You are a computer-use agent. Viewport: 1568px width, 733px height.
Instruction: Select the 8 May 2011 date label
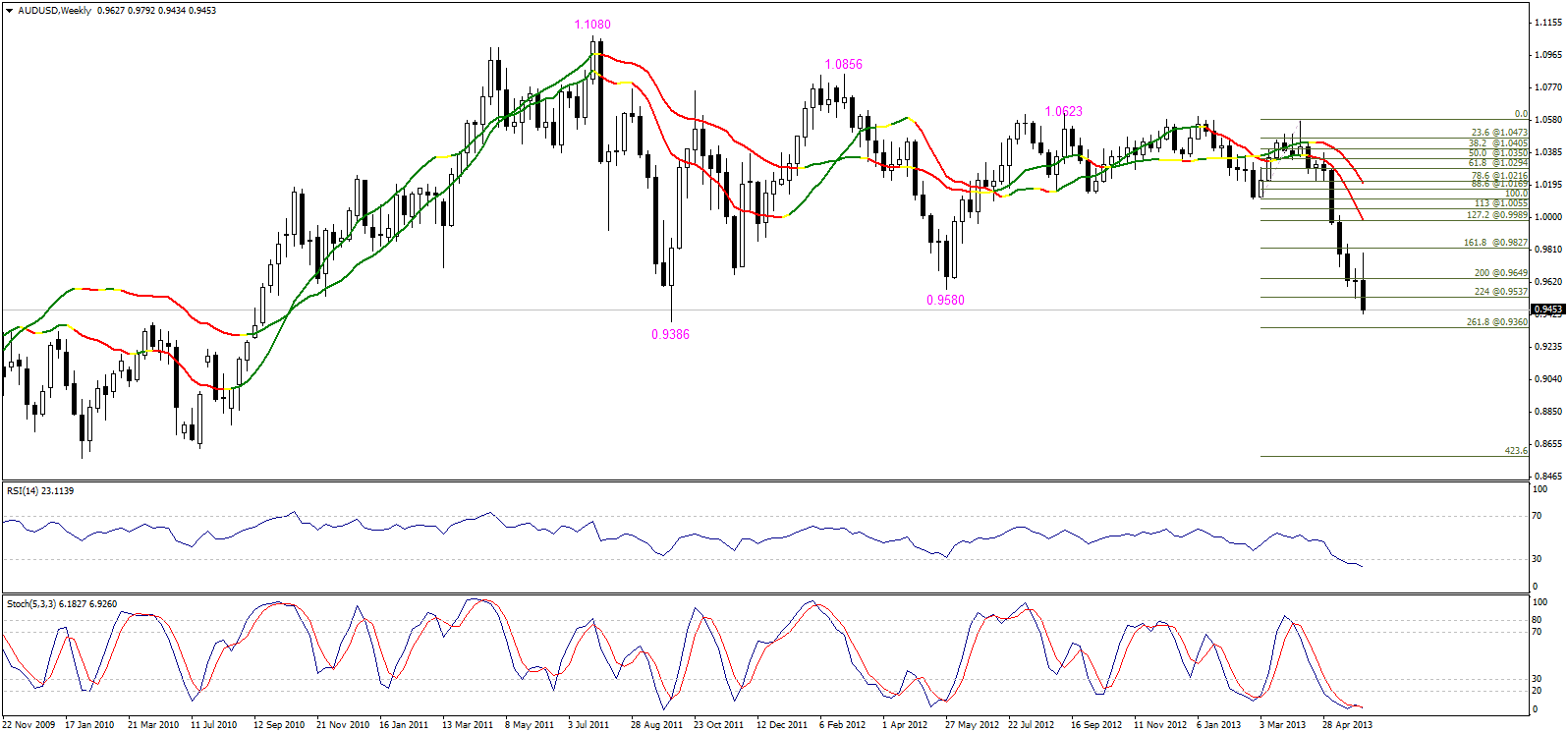[530, 725]
